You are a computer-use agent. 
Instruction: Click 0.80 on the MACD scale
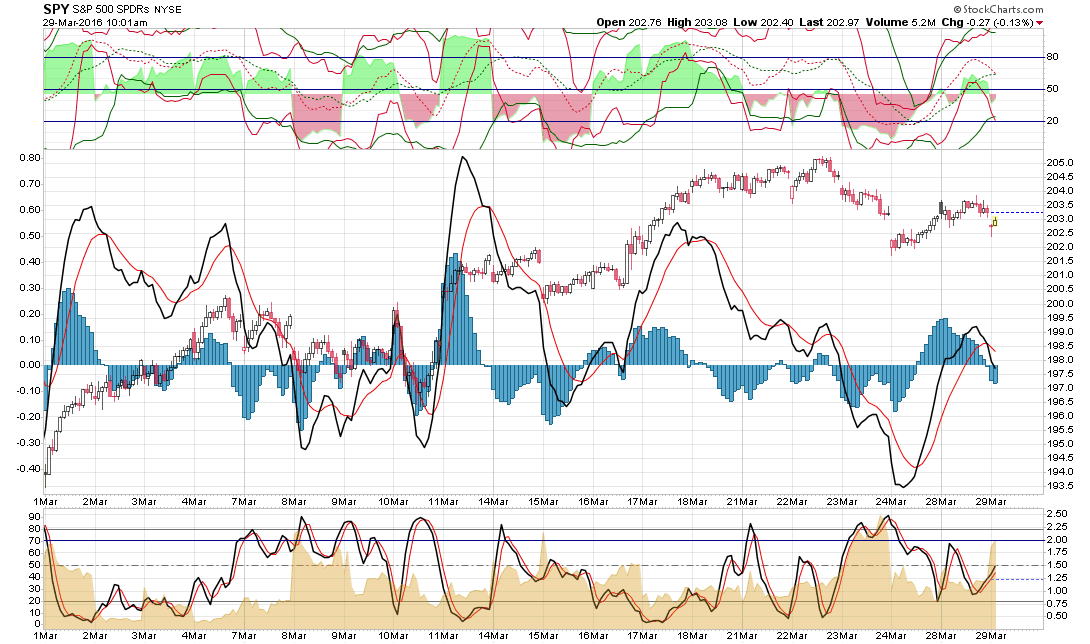click(30, 158)
